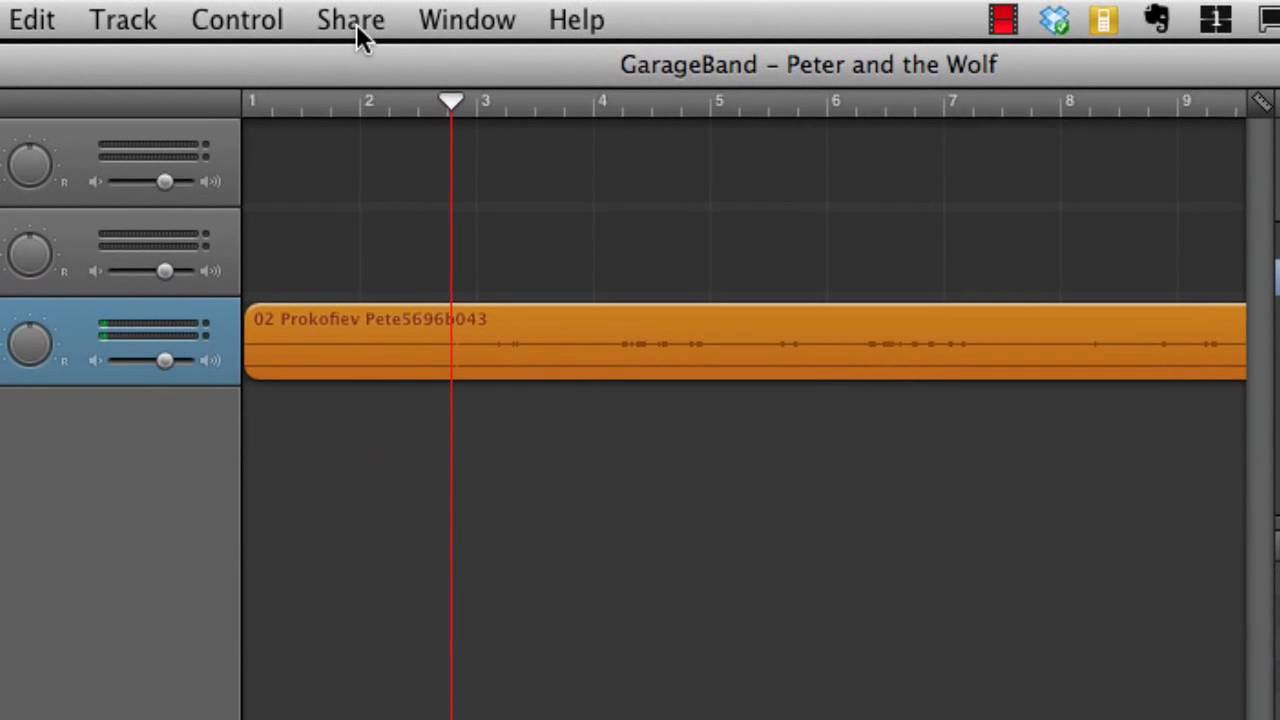Jump to measure 2 on the ruler
Image resolution: width=1280 pixels, height=720 pixels.
click(368, 101)
